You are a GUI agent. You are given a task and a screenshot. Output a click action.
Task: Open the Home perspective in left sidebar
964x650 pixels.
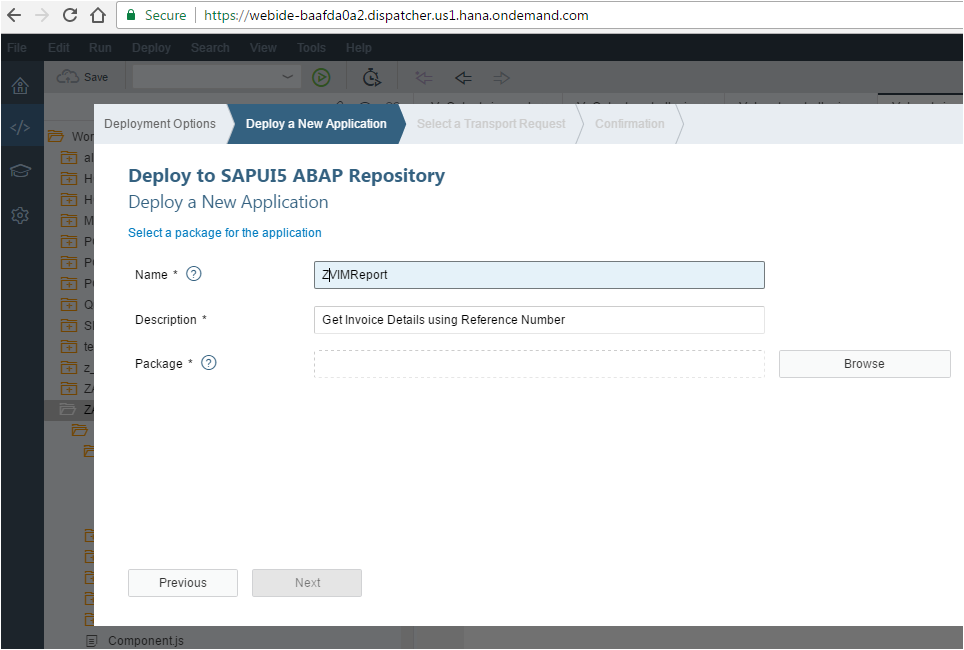[20, 85]
